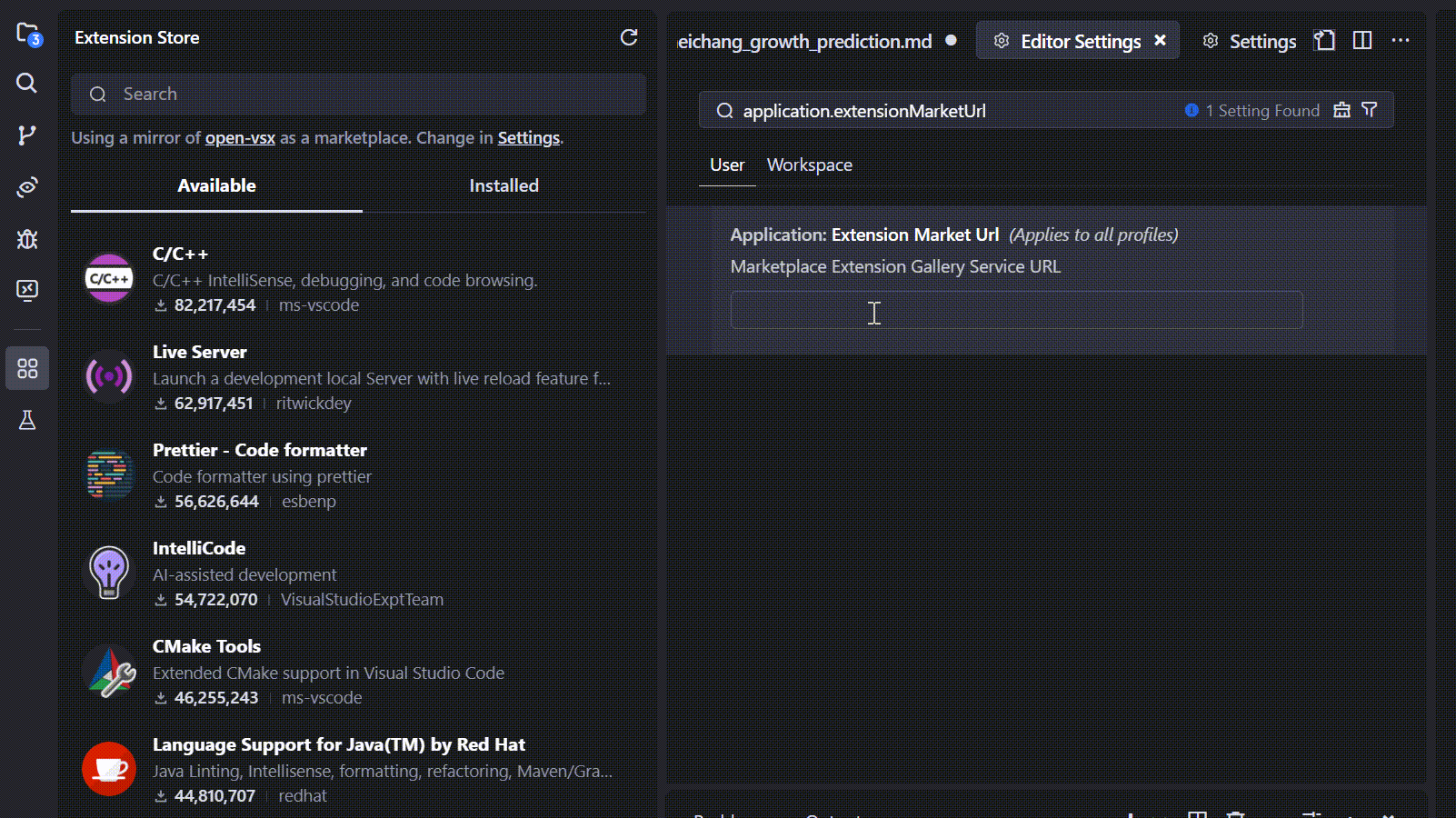
Task: Open the editor More Actions menu
Action: pos(1401,41)
